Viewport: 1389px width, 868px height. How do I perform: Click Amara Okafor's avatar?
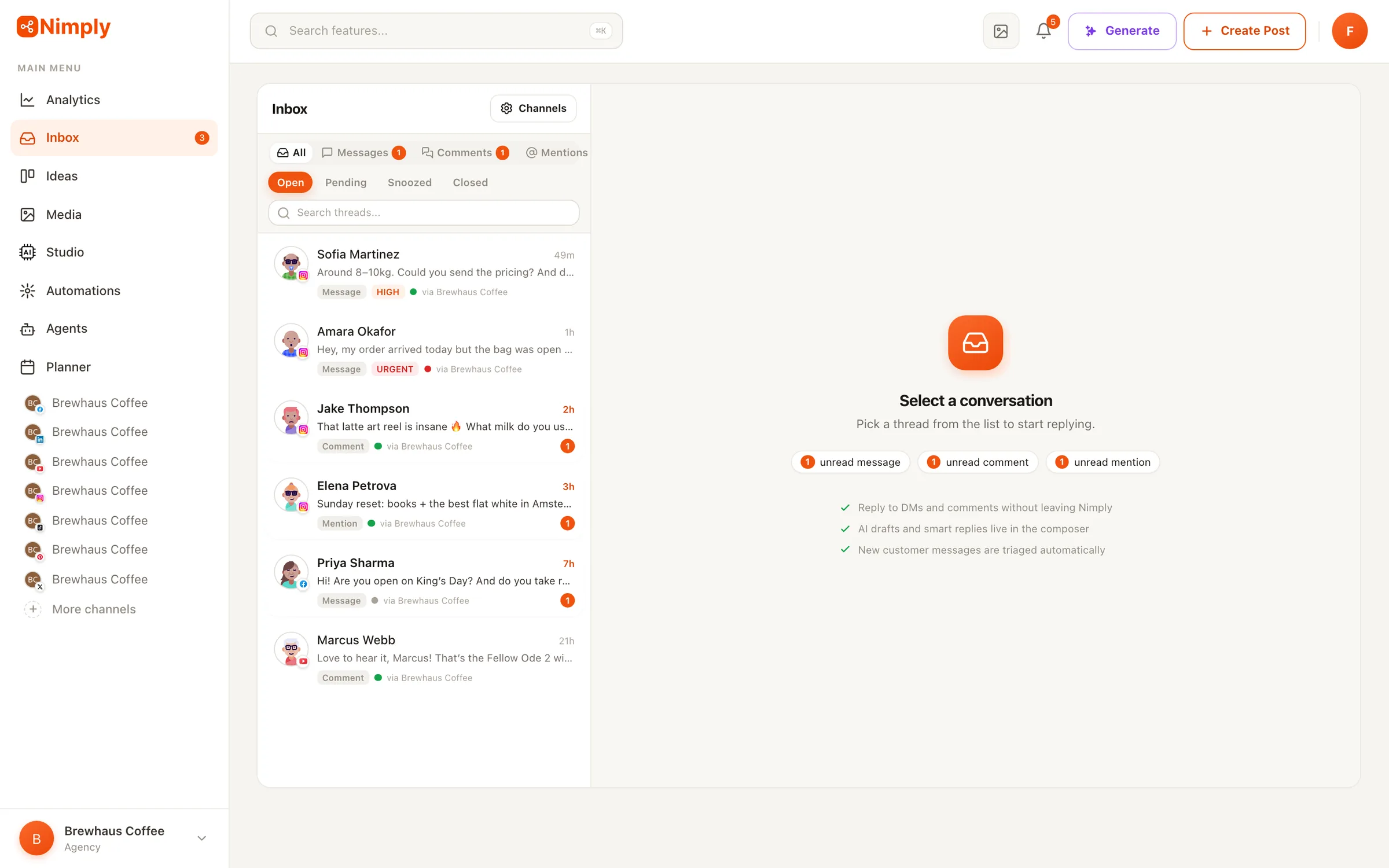coord(291,340)
